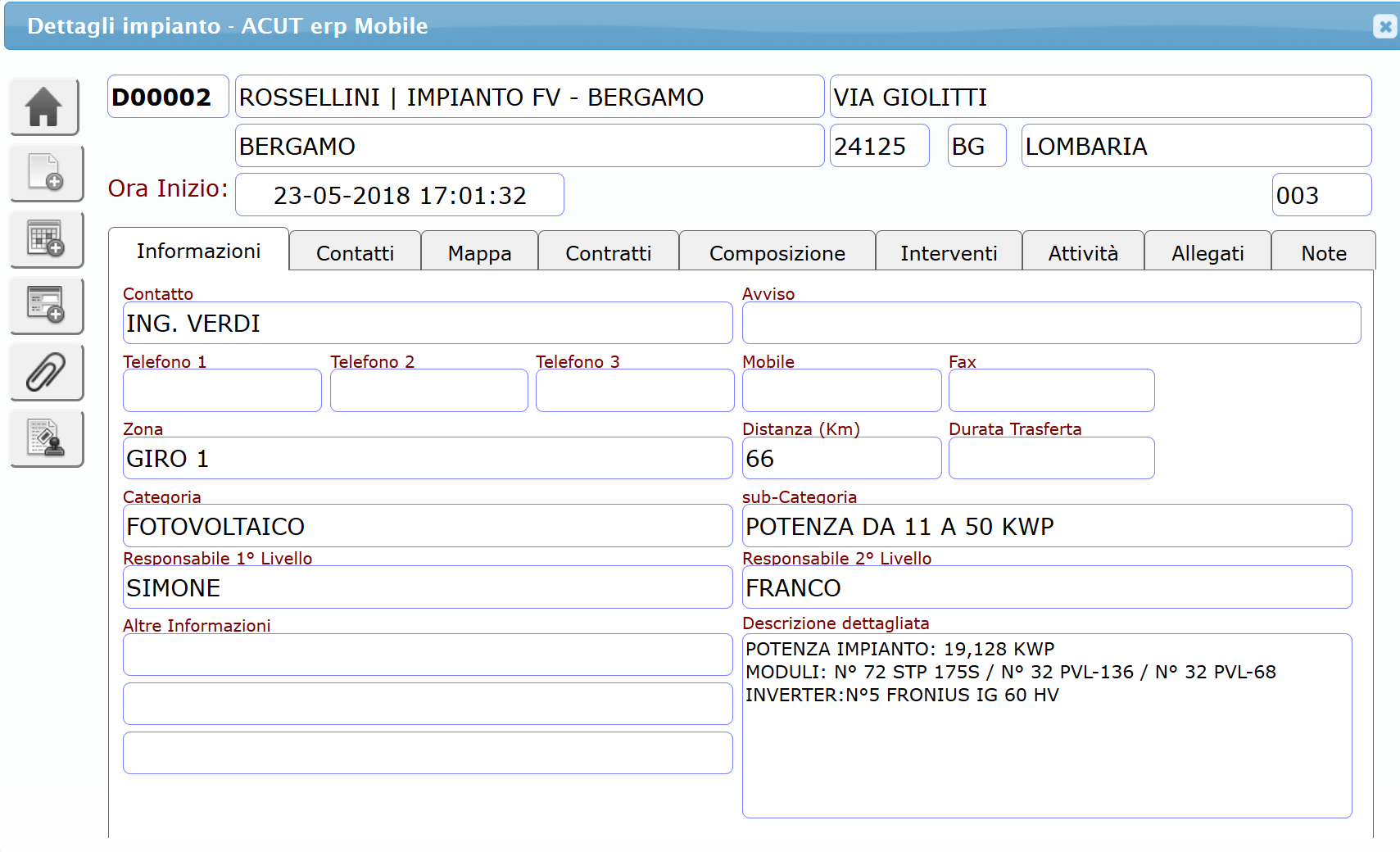The image size is (1400, 852).
Task: Focus the Telefono 1 field
Action: pos(221,391)
